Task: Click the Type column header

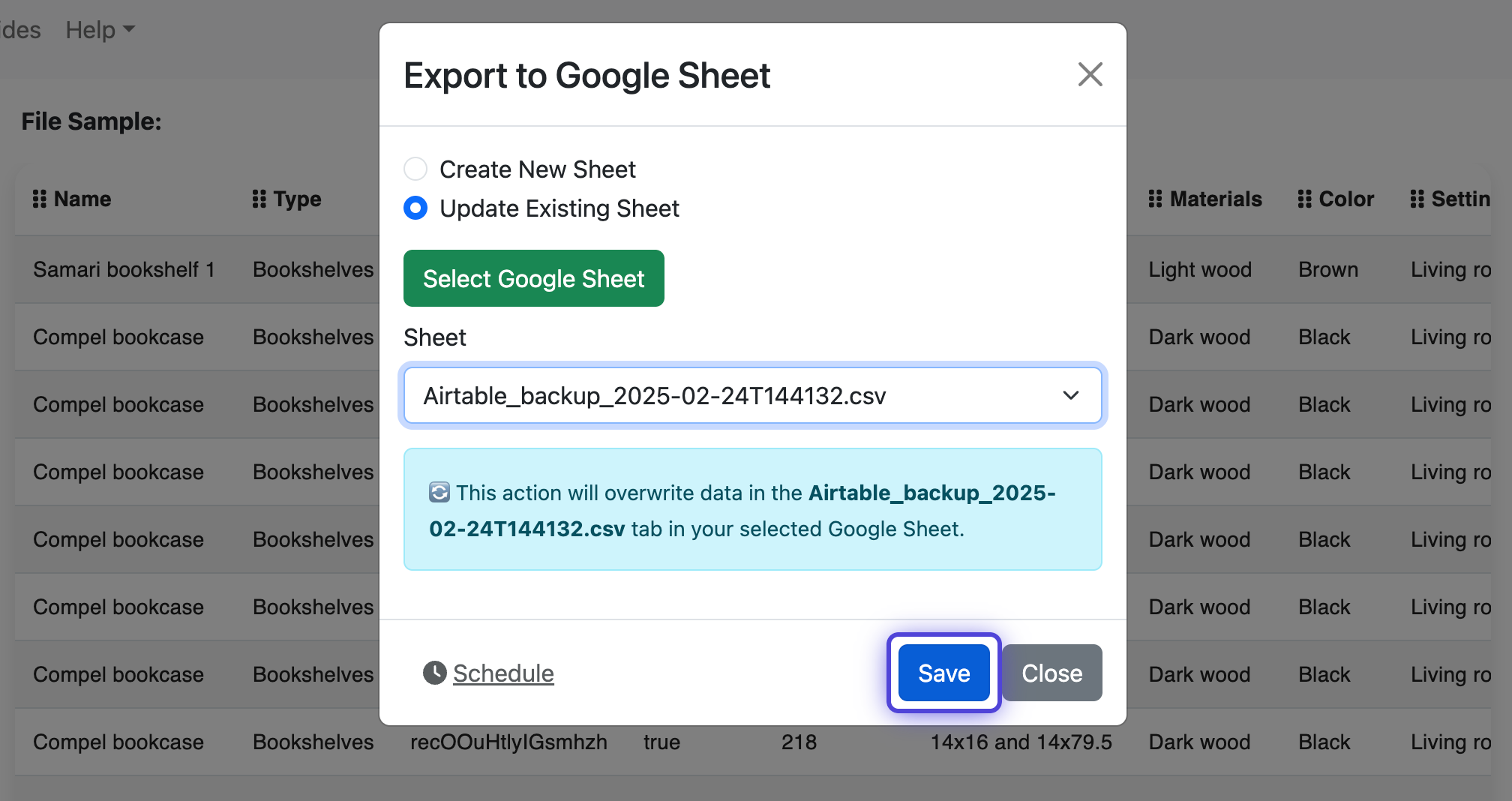Action: click(298, 199)
